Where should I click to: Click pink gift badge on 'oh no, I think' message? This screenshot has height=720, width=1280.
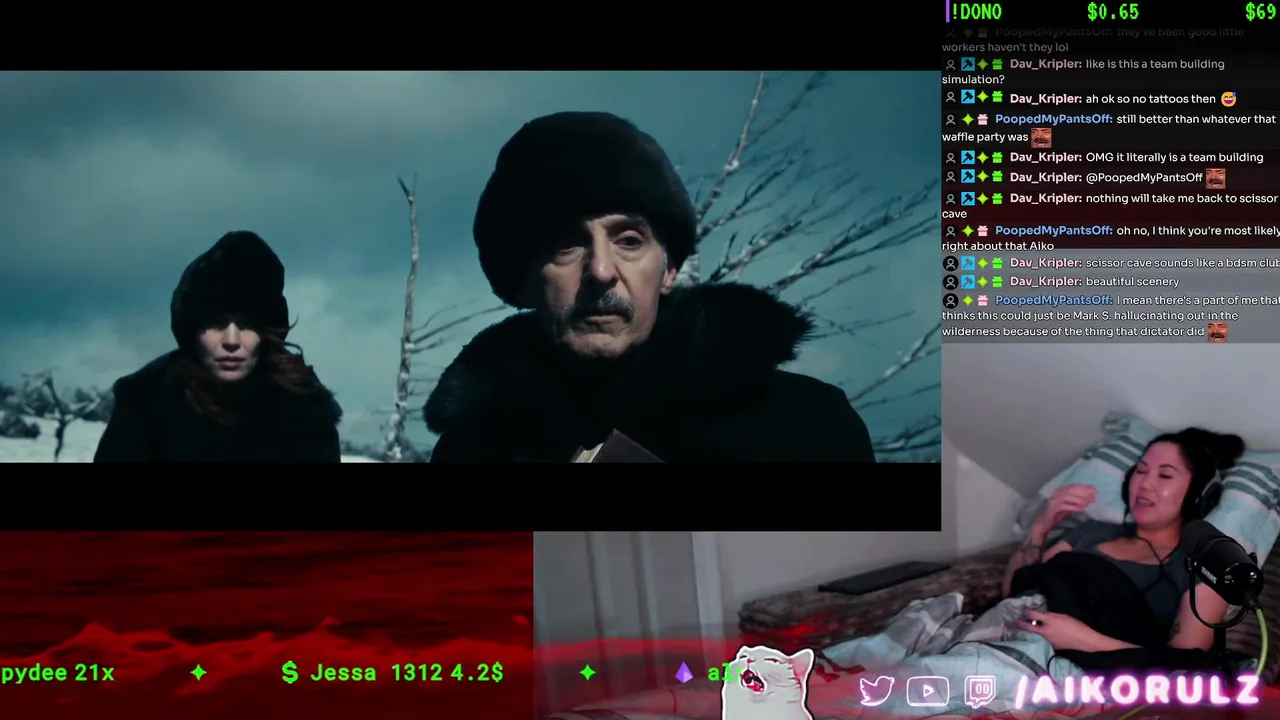(982, 231)
